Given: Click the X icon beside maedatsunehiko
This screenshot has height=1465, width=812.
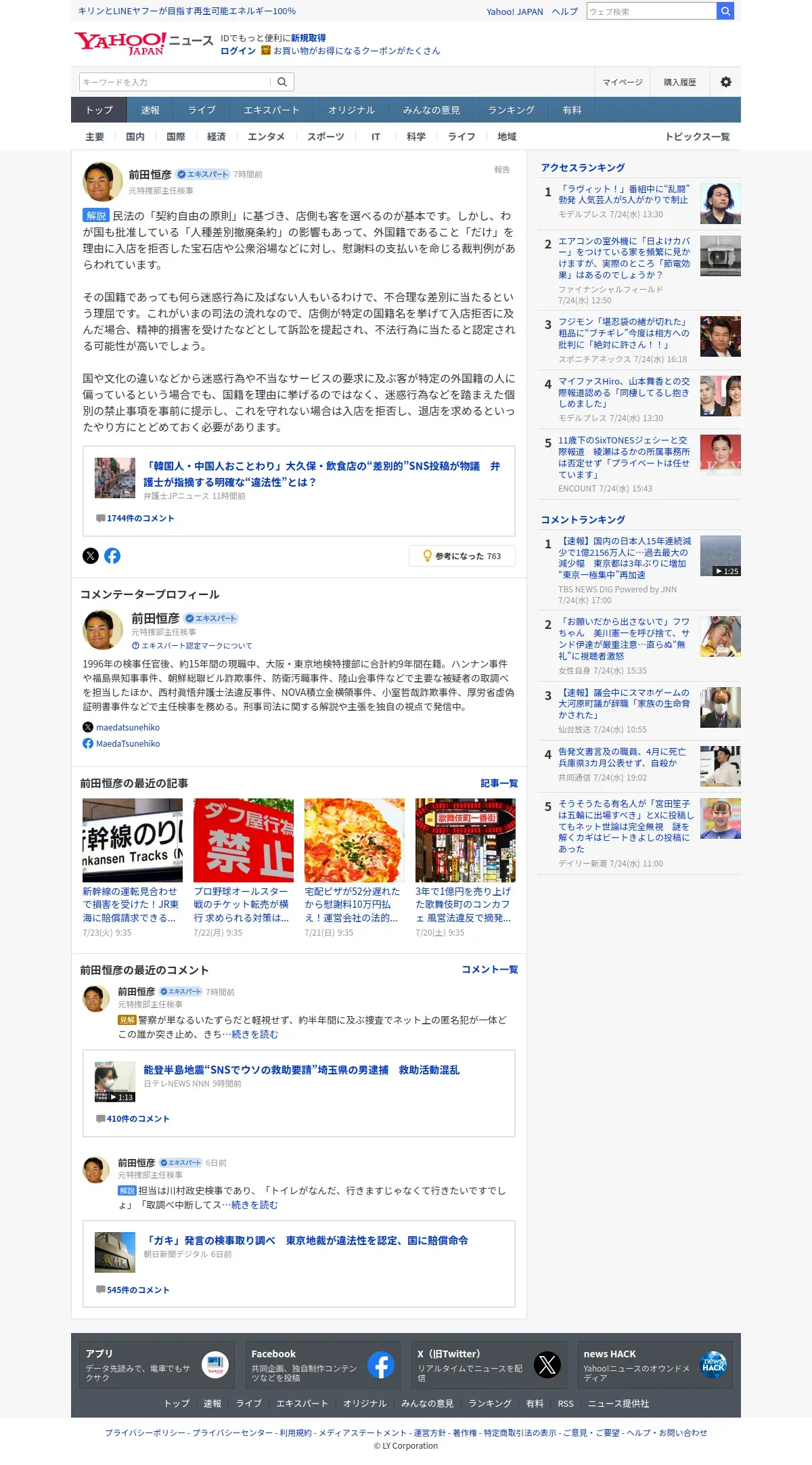Looking at the screenshot, I should 88,727.
